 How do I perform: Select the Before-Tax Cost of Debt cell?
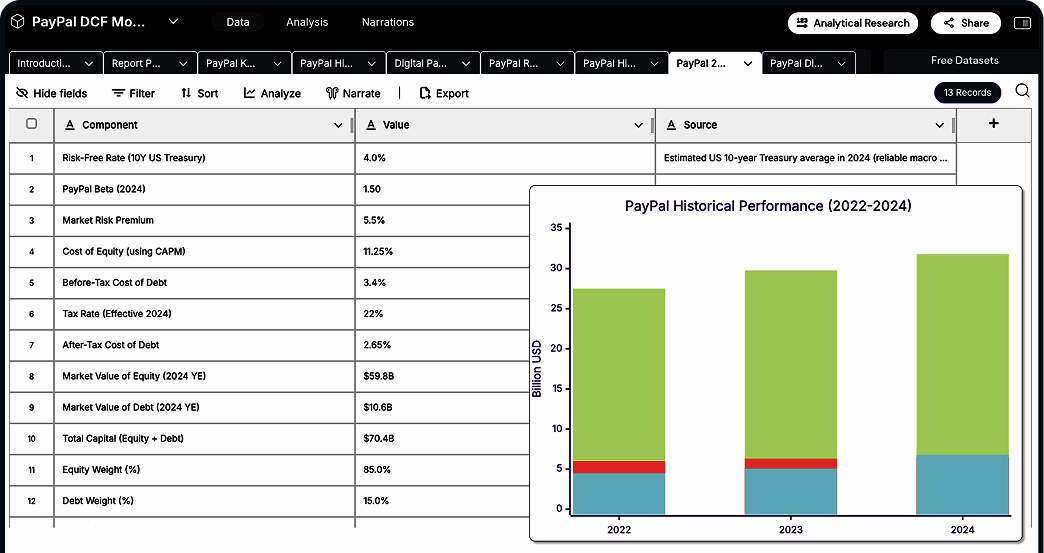(x=204, y=283)
